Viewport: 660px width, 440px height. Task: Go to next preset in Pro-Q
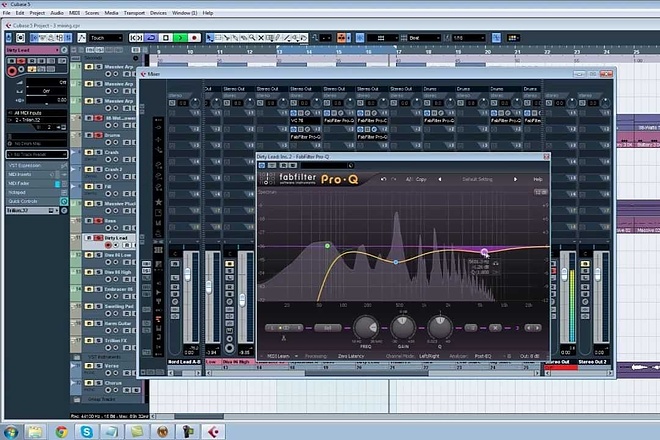click(x=515, y=179)
